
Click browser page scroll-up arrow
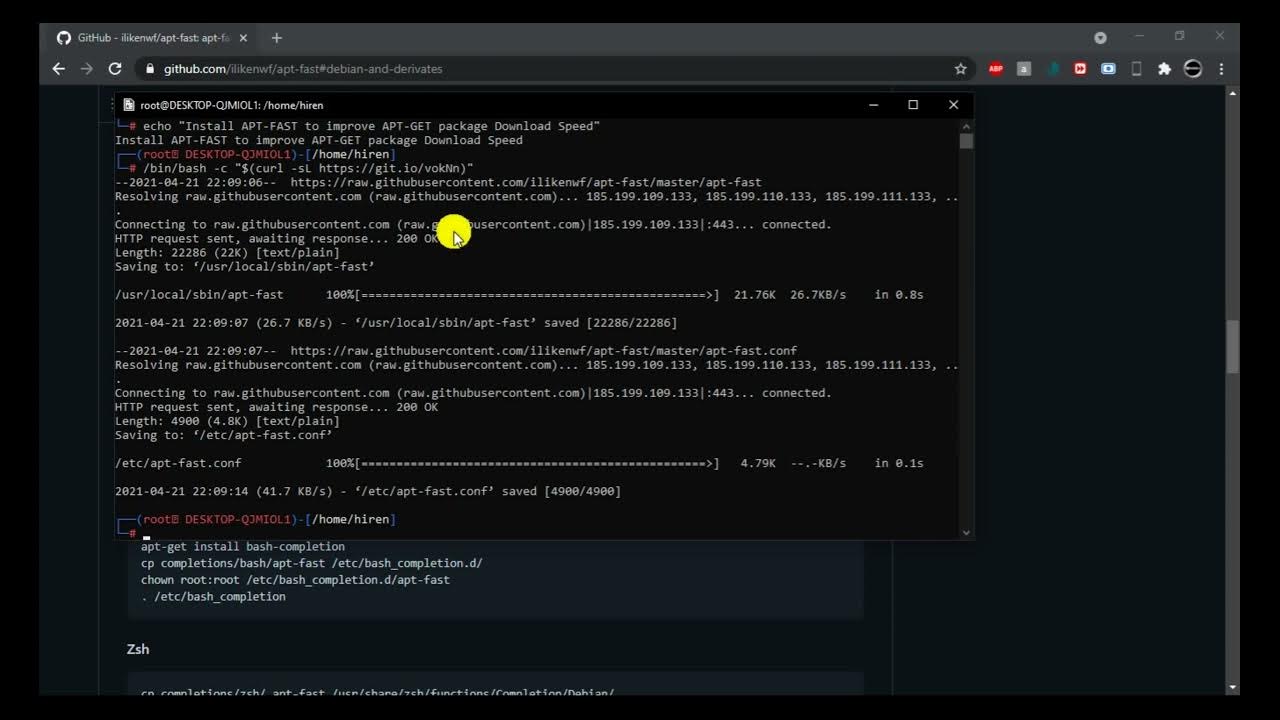tap(1232, 93)
